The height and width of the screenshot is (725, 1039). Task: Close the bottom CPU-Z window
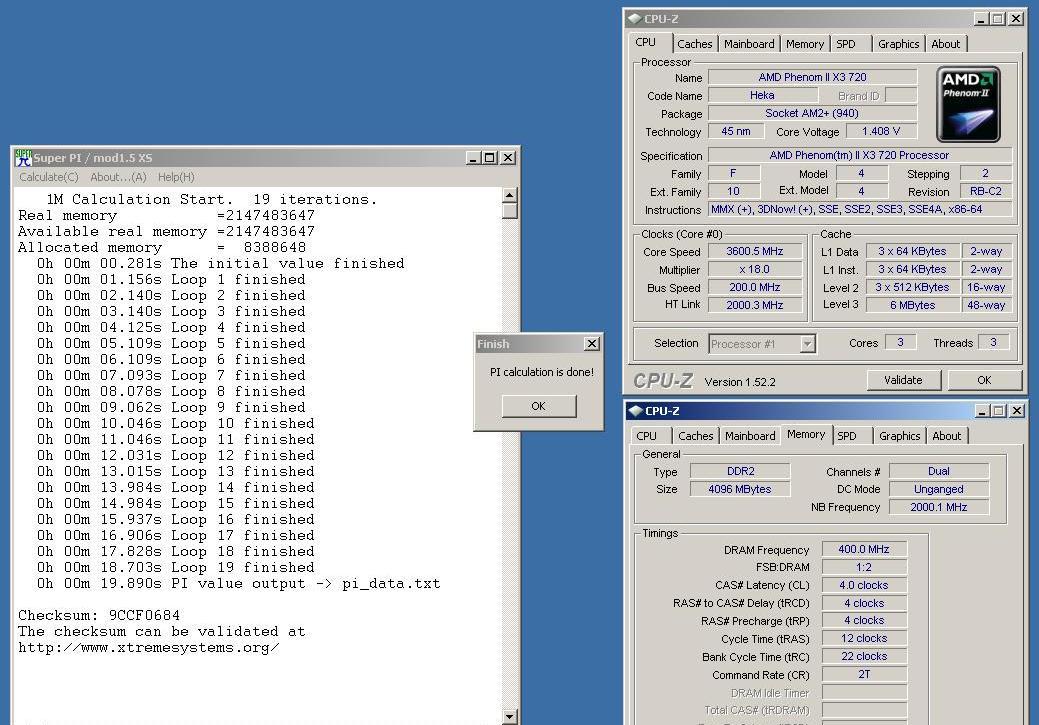click(1017, 411)
